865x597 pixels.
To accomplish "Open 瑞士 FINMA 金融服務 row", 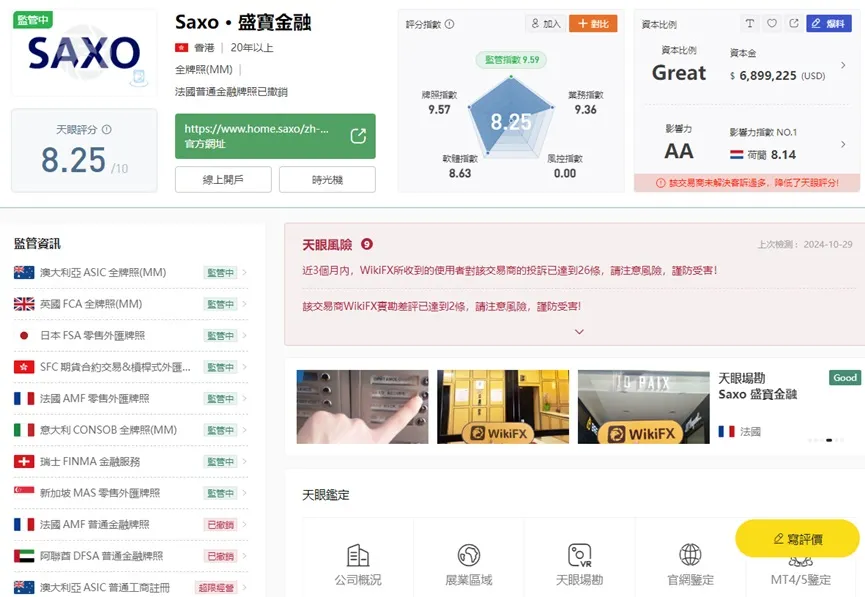I will tap(131, 461).
